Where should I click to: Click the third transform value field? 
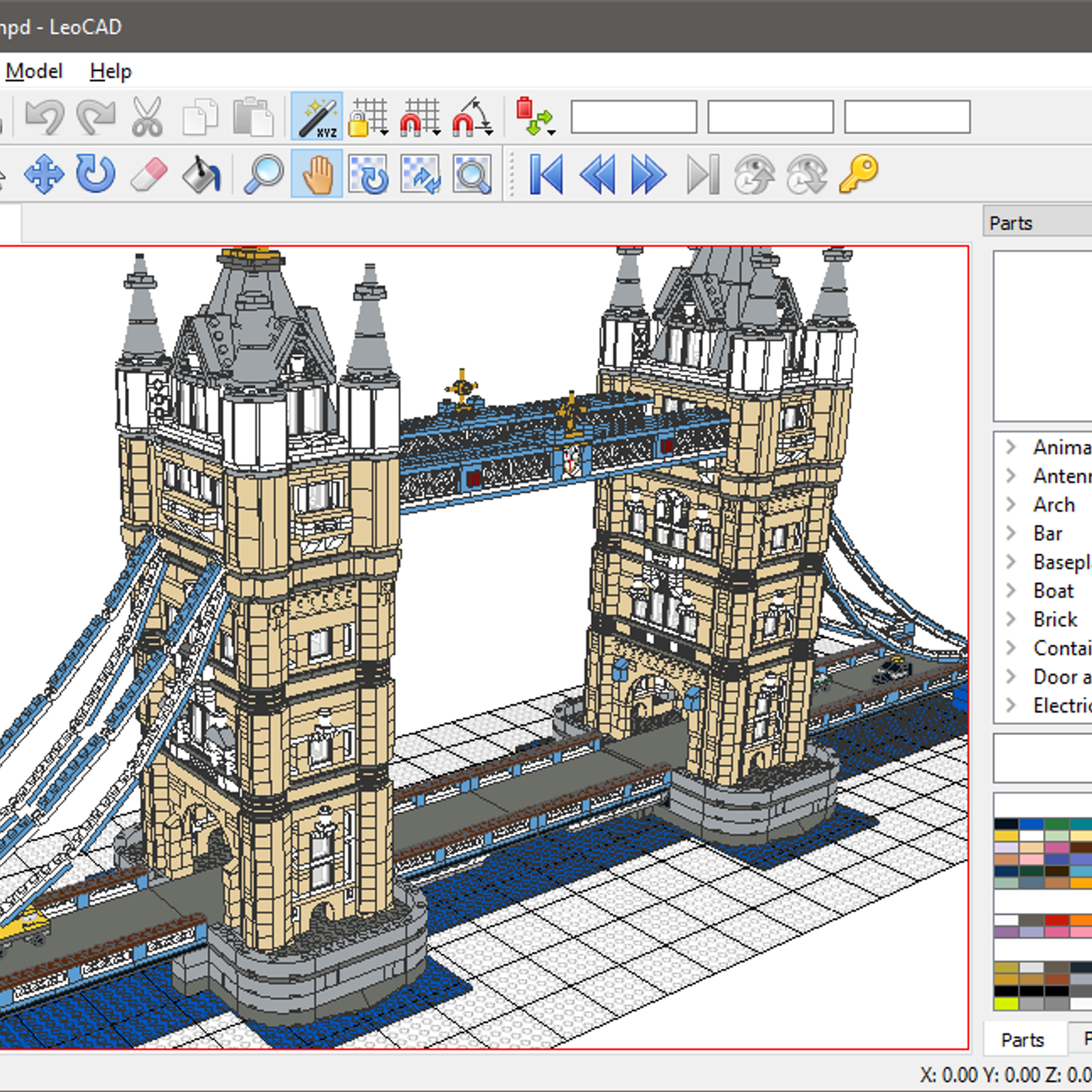(907, 117)
